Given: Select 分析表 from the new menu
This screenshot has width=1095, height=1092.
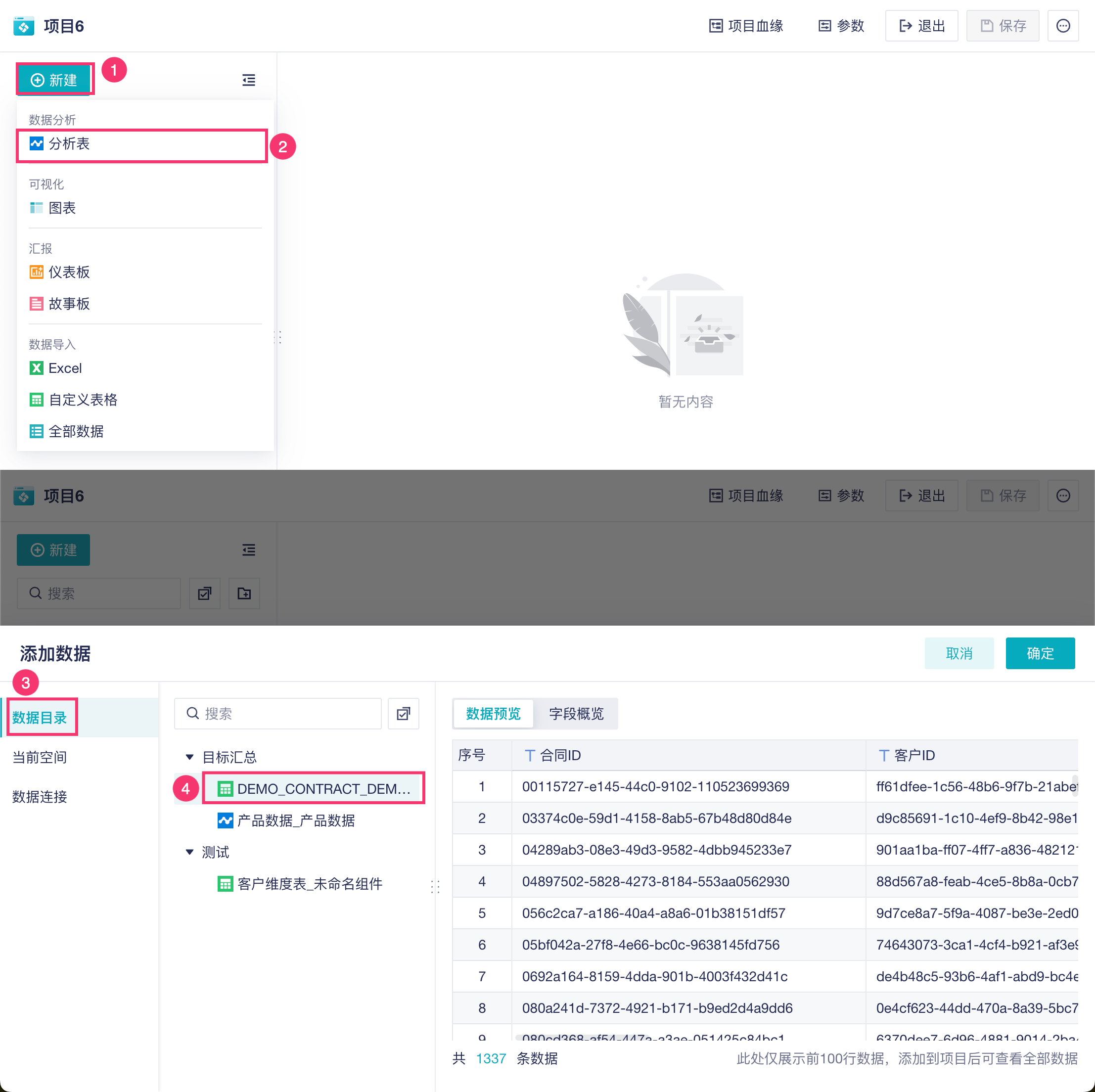Looking at the screenshot, I should (68, 144).
